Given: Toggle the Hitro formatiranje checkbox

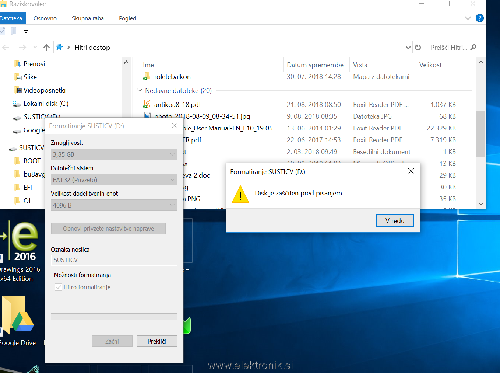Looking at the screenshot, I should click(58, 287).
